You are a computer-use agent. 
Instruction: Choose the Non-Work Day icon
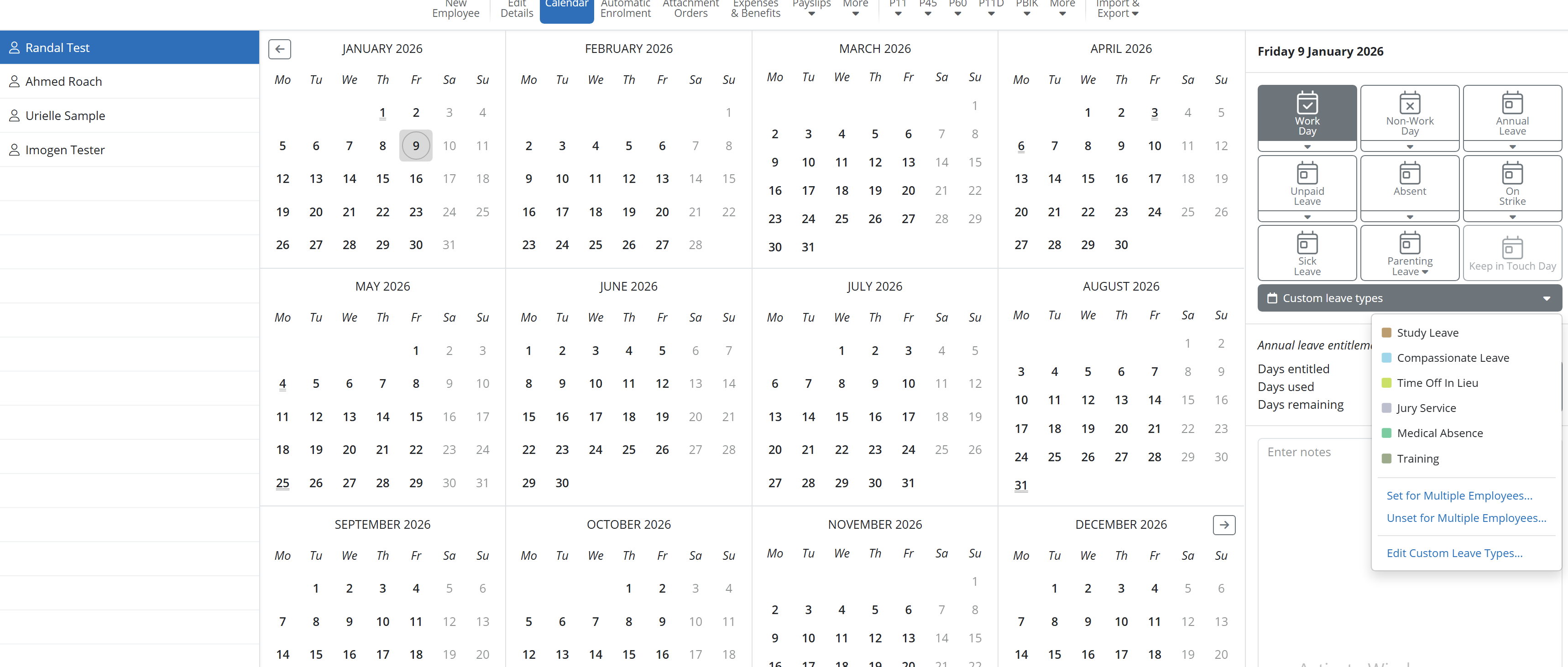coord(1409,102)
